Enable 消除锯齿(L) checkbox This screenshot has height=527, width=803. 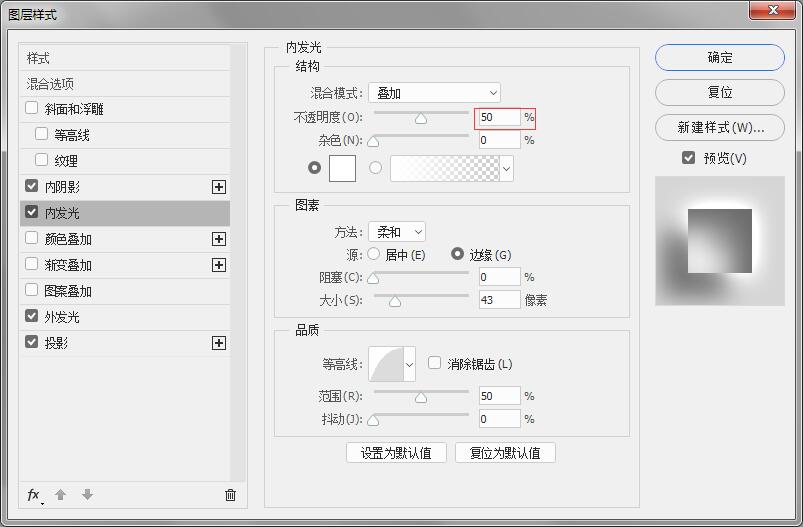tap(434, 363)
